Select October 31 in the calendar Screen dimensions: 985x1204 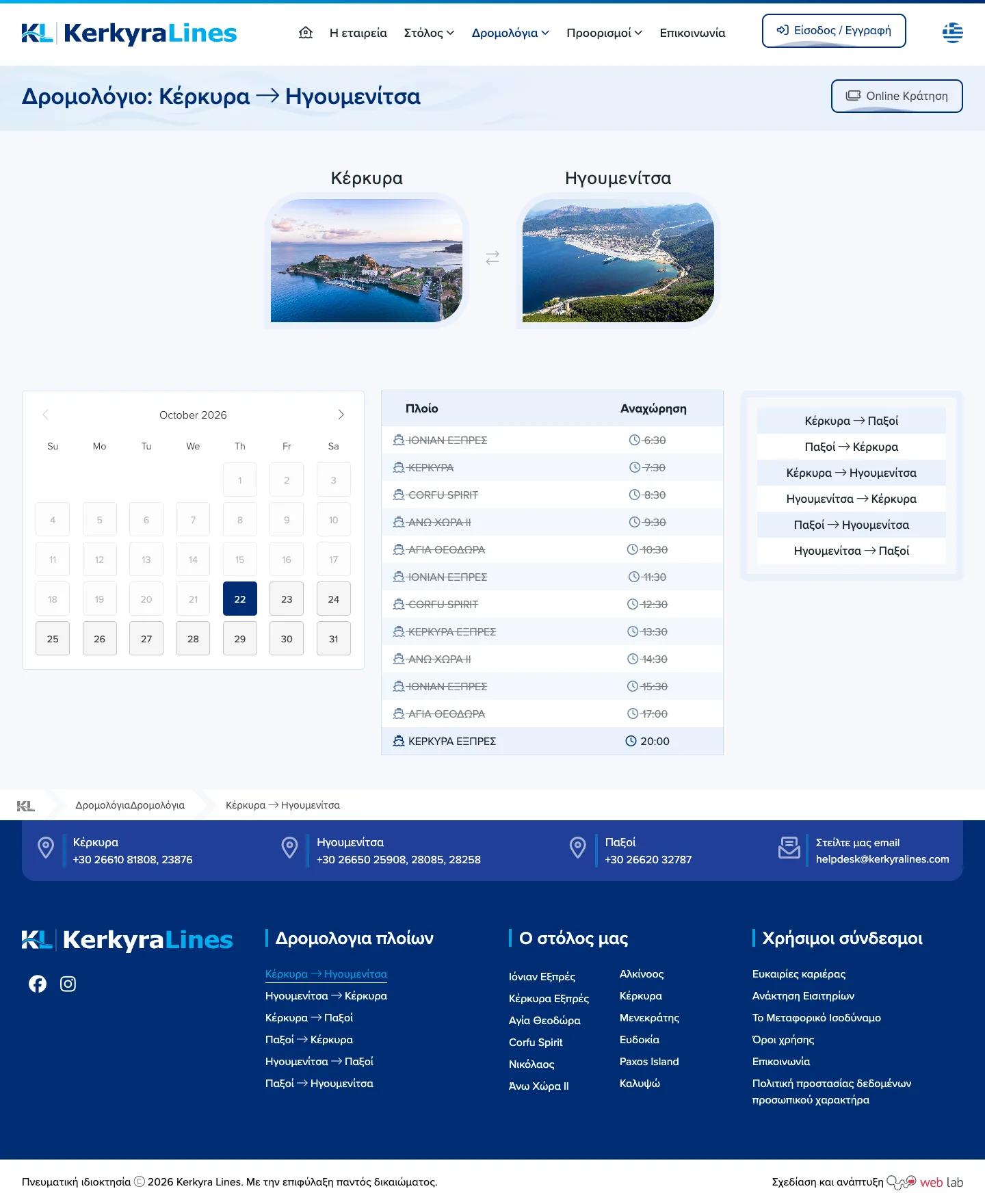334,639
